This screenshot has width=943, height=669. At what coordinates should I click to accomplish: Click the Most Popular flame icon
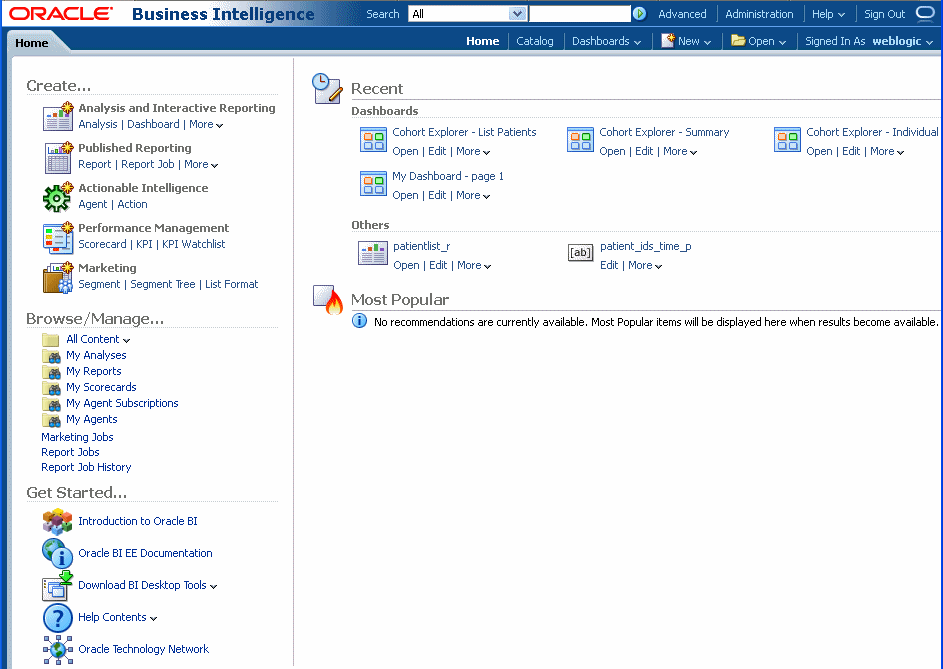click(x=328, y=300)
